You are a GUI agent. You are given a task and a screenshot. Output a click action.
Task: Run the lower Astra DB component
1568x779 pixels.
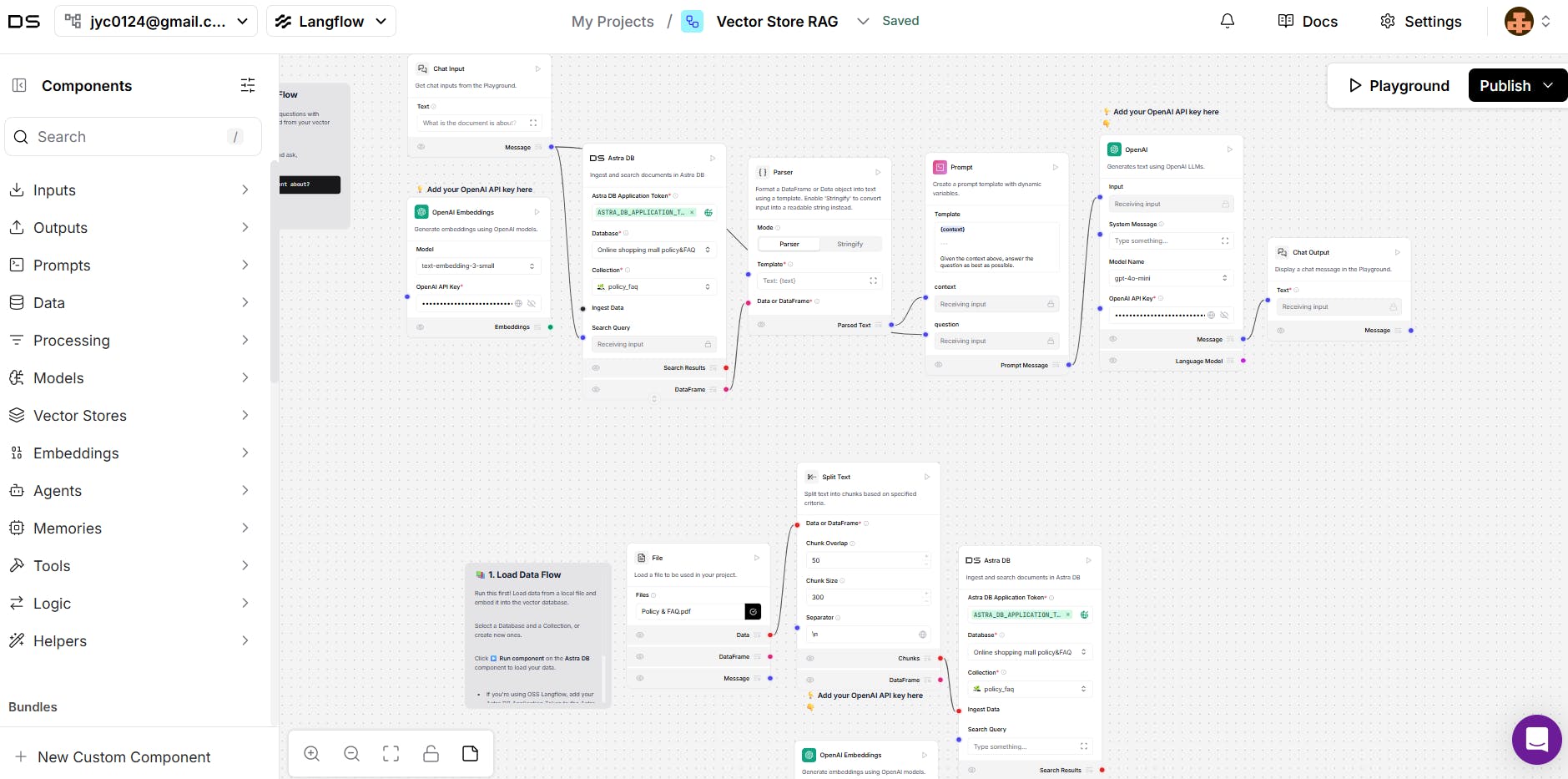click(1088, 560)
